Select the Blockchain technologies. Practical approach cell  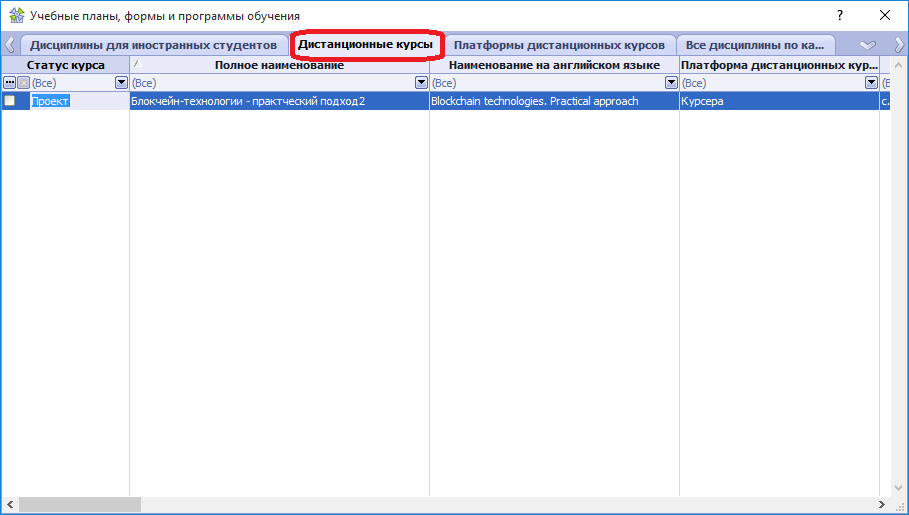tap(534, 101)
